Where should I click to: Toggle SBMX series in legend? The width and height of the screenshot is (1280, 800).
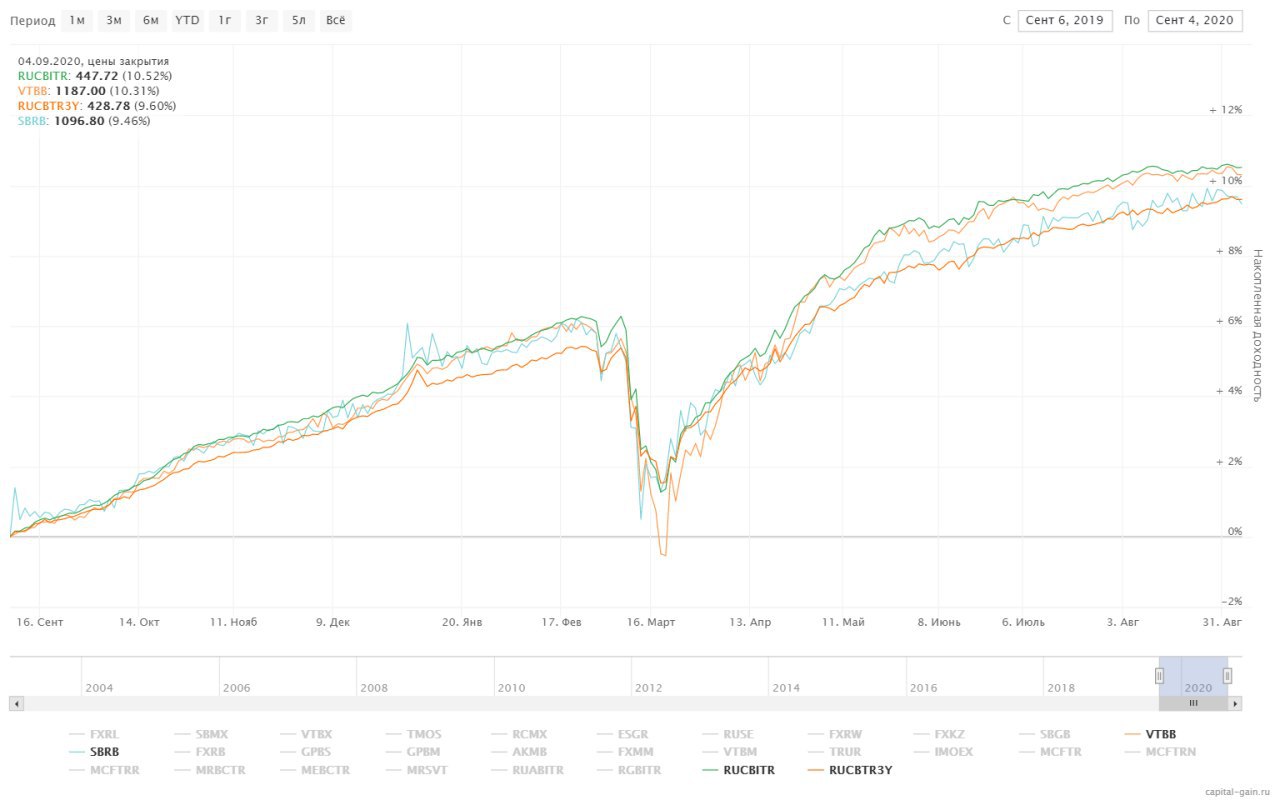[x=200, y=734]
